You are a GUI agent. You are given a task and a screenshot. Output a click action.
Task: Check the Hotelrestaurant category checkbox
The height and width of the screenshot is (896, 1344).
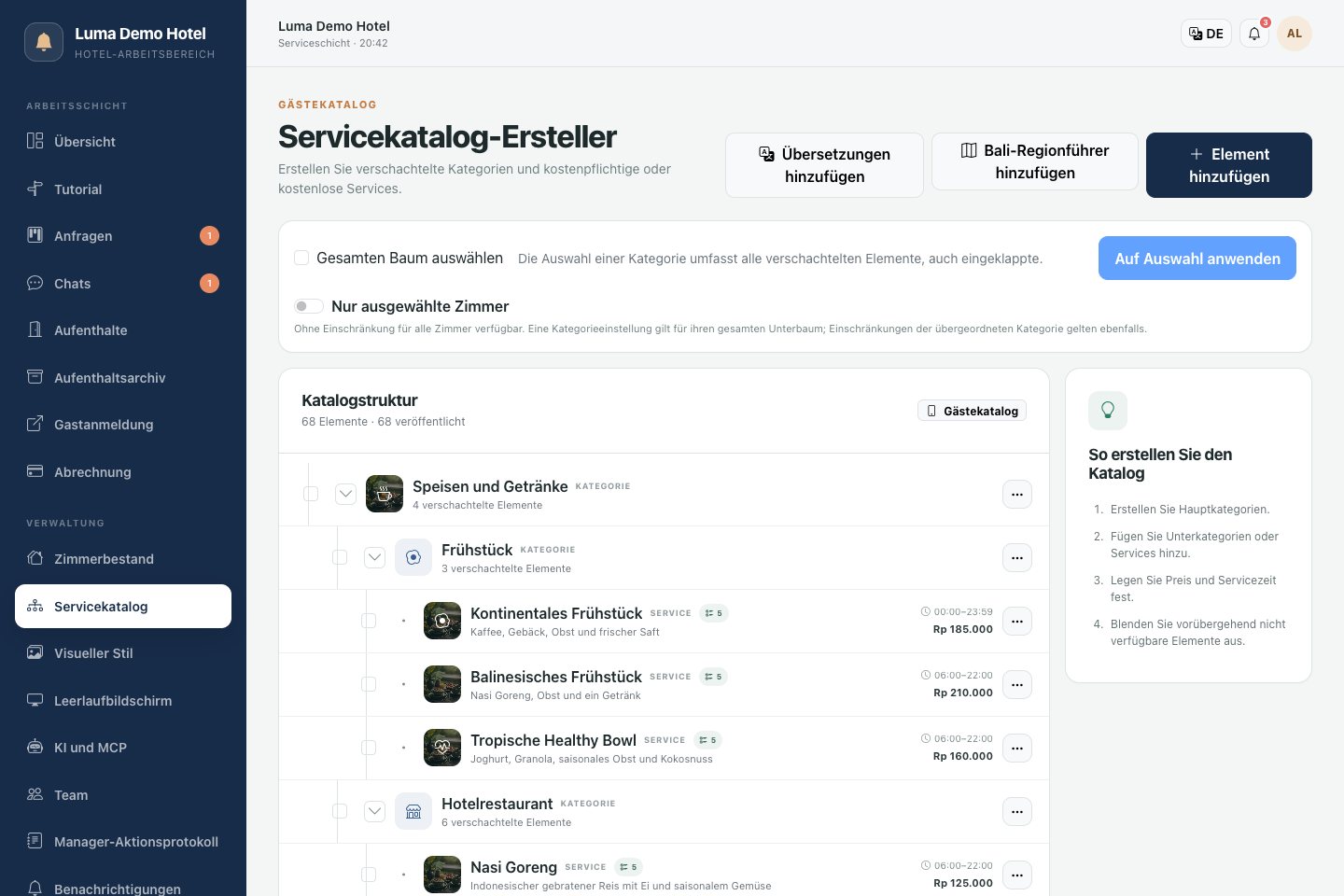click(340, 811)
